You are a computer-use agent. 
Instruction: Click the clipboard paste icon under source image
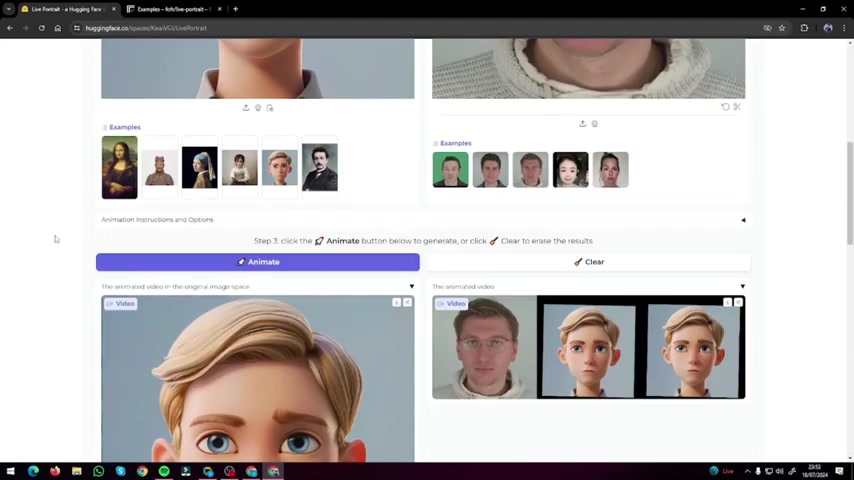[x=270, y=108]
